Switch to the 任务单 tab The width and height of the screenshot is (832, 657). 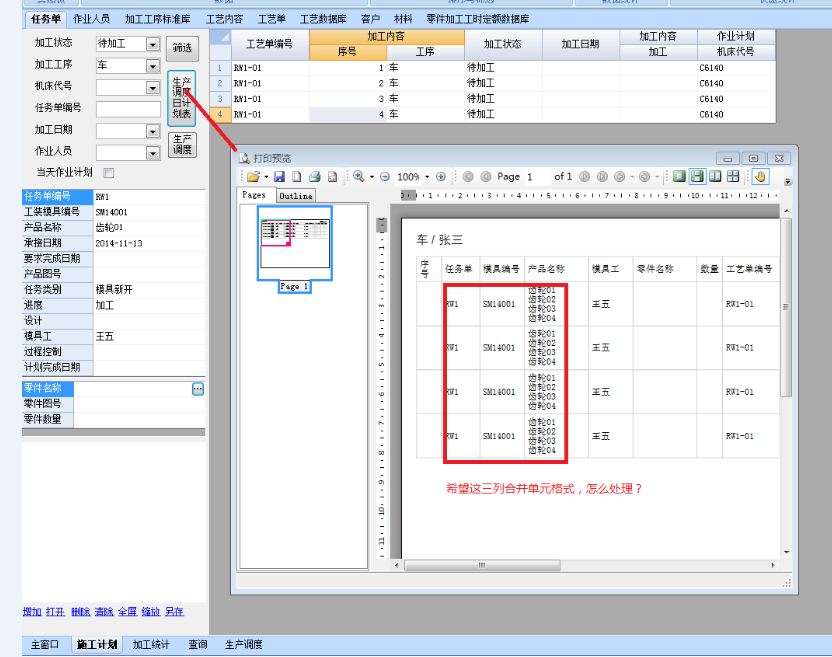point(46,19)
